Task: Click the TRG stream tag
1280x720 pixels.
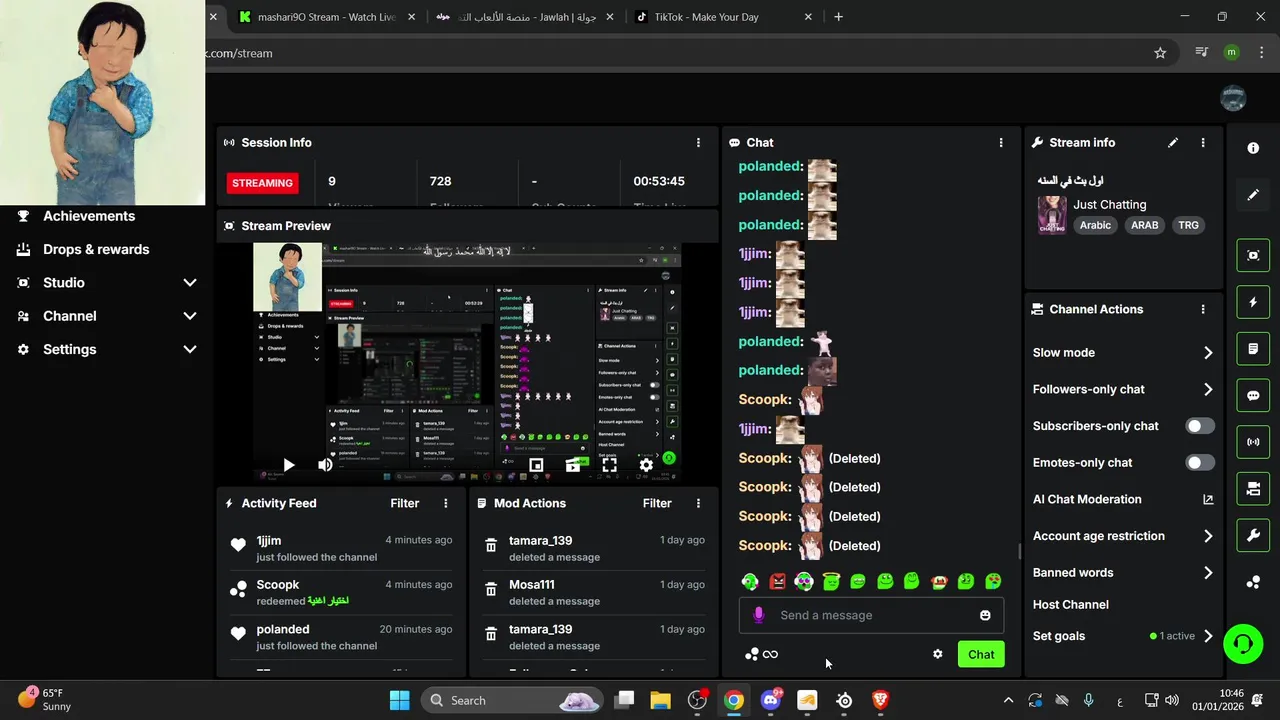Action: pos(1188,225)
